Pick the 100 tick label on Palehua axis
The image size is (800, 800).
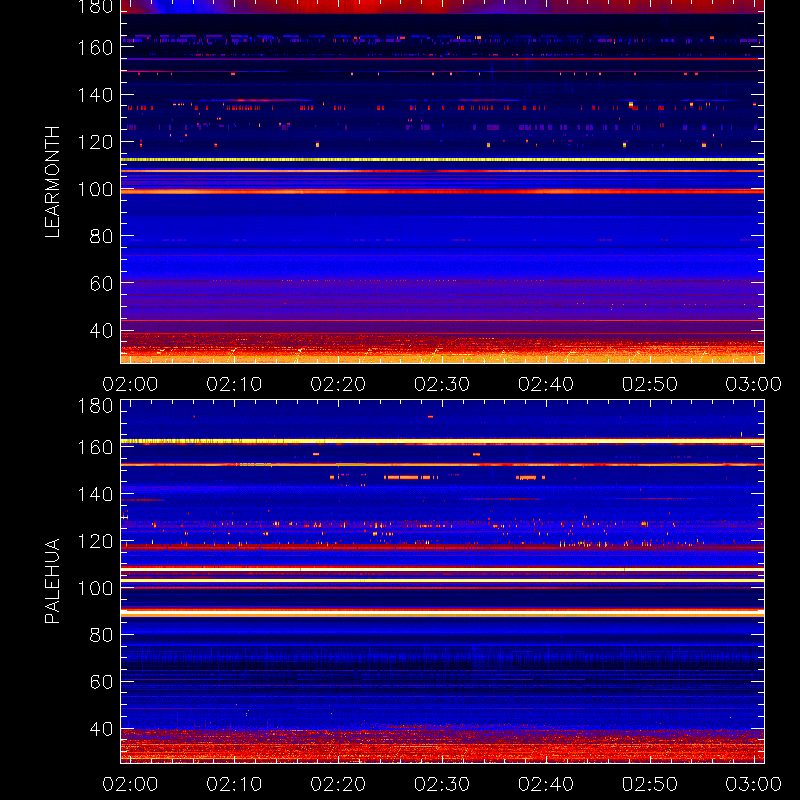(95, 589)
